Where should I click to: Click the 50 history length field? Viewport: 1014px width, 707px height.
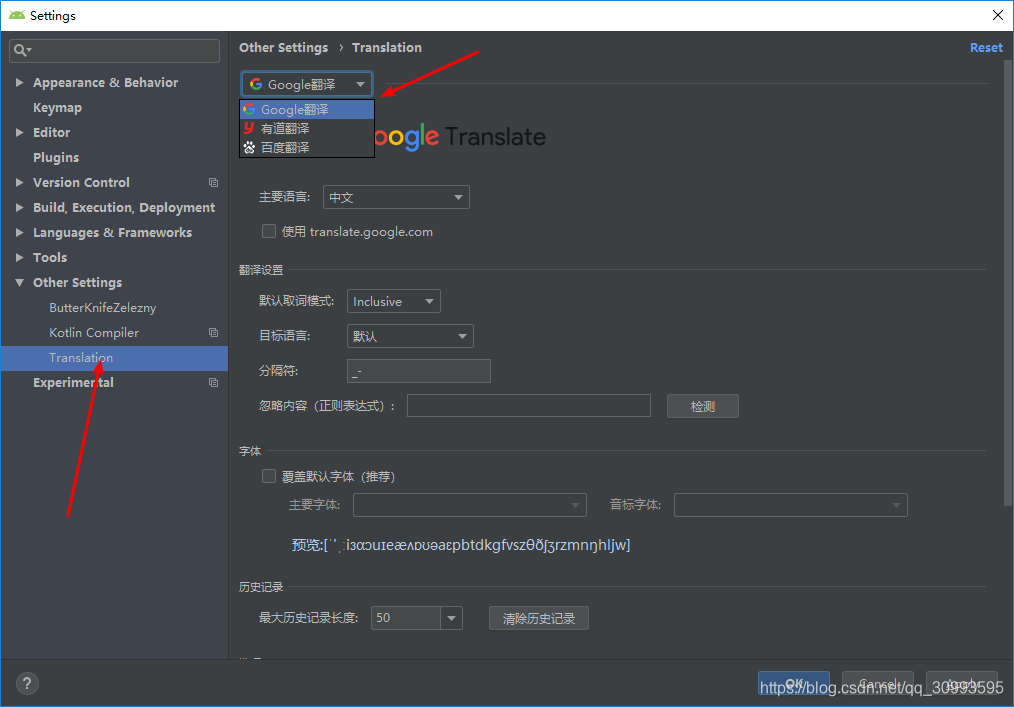(406, 618)
